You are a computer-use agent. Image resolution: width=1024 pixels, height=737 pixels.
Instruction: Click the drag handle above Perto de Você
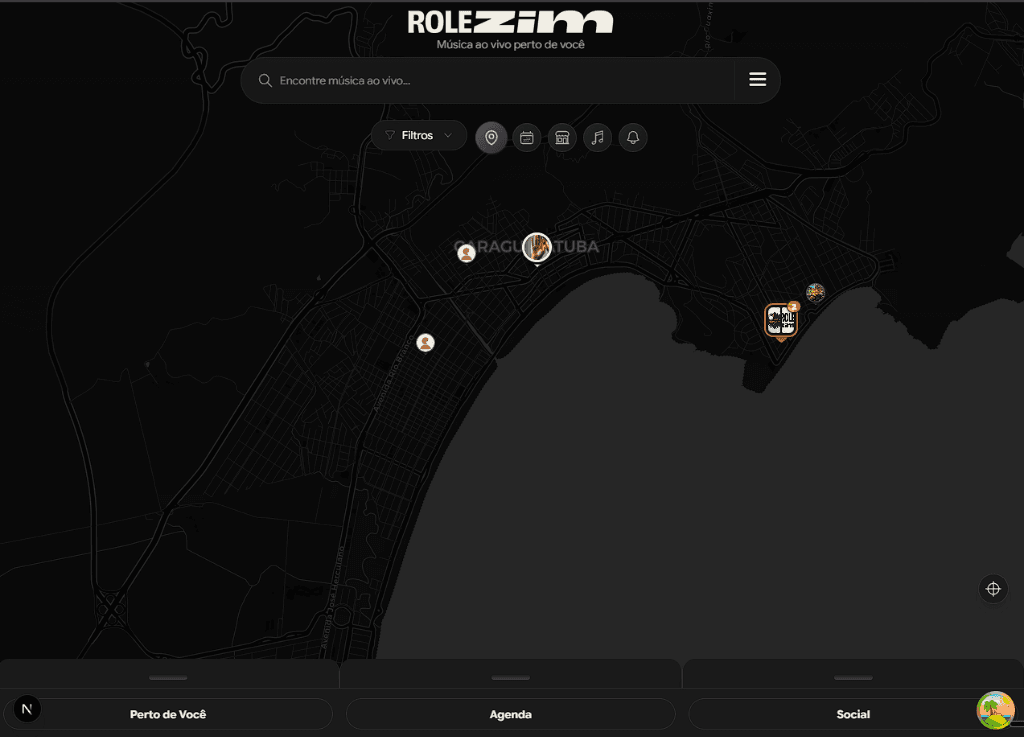coord(168,678)
